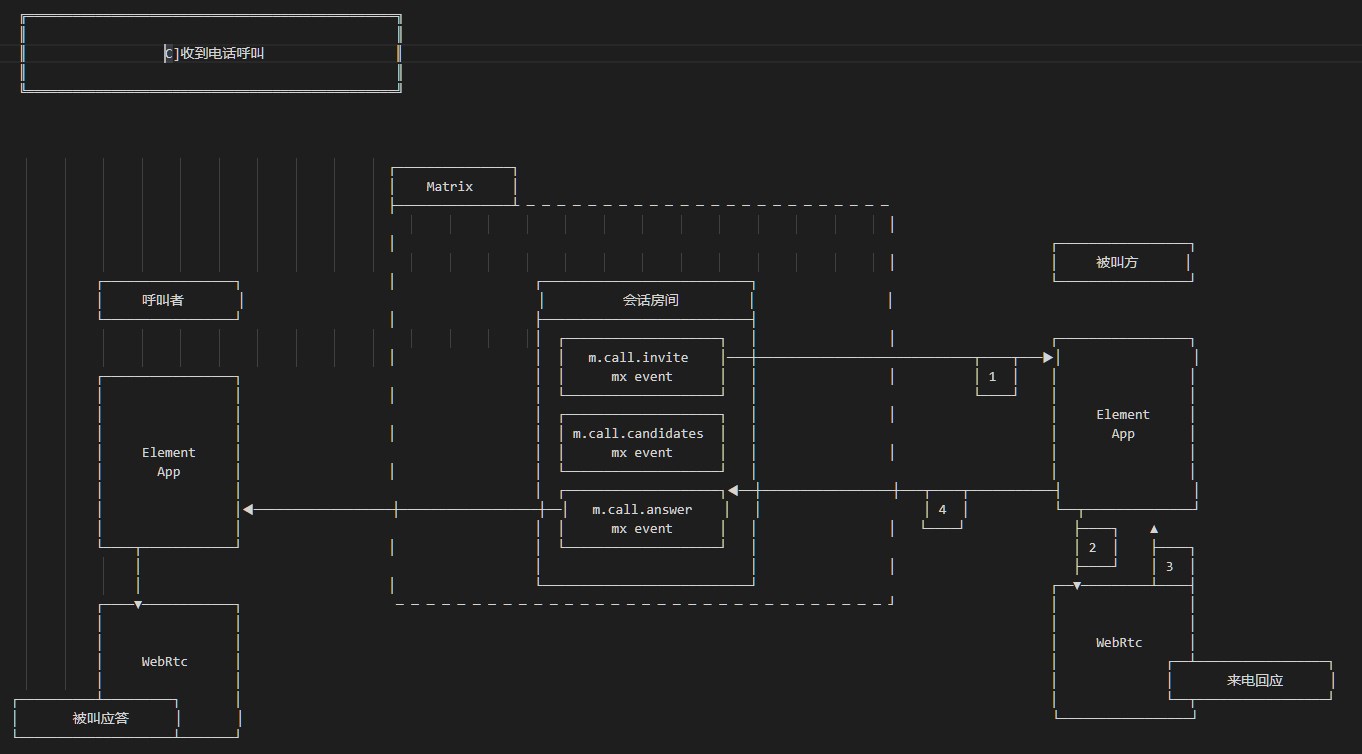1362x754 pixels.
Task: Select the Matrix label
Action: pos(450,187)
